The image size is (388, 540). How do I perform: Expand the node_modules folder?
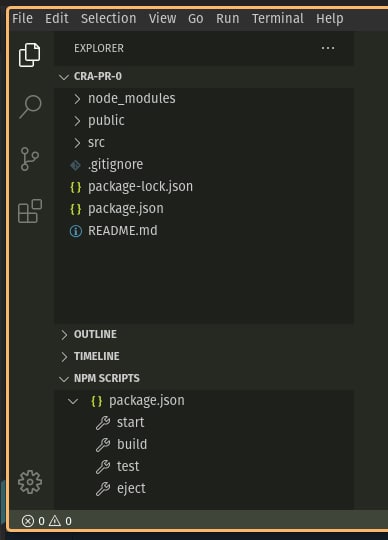[x=204, y=99]
